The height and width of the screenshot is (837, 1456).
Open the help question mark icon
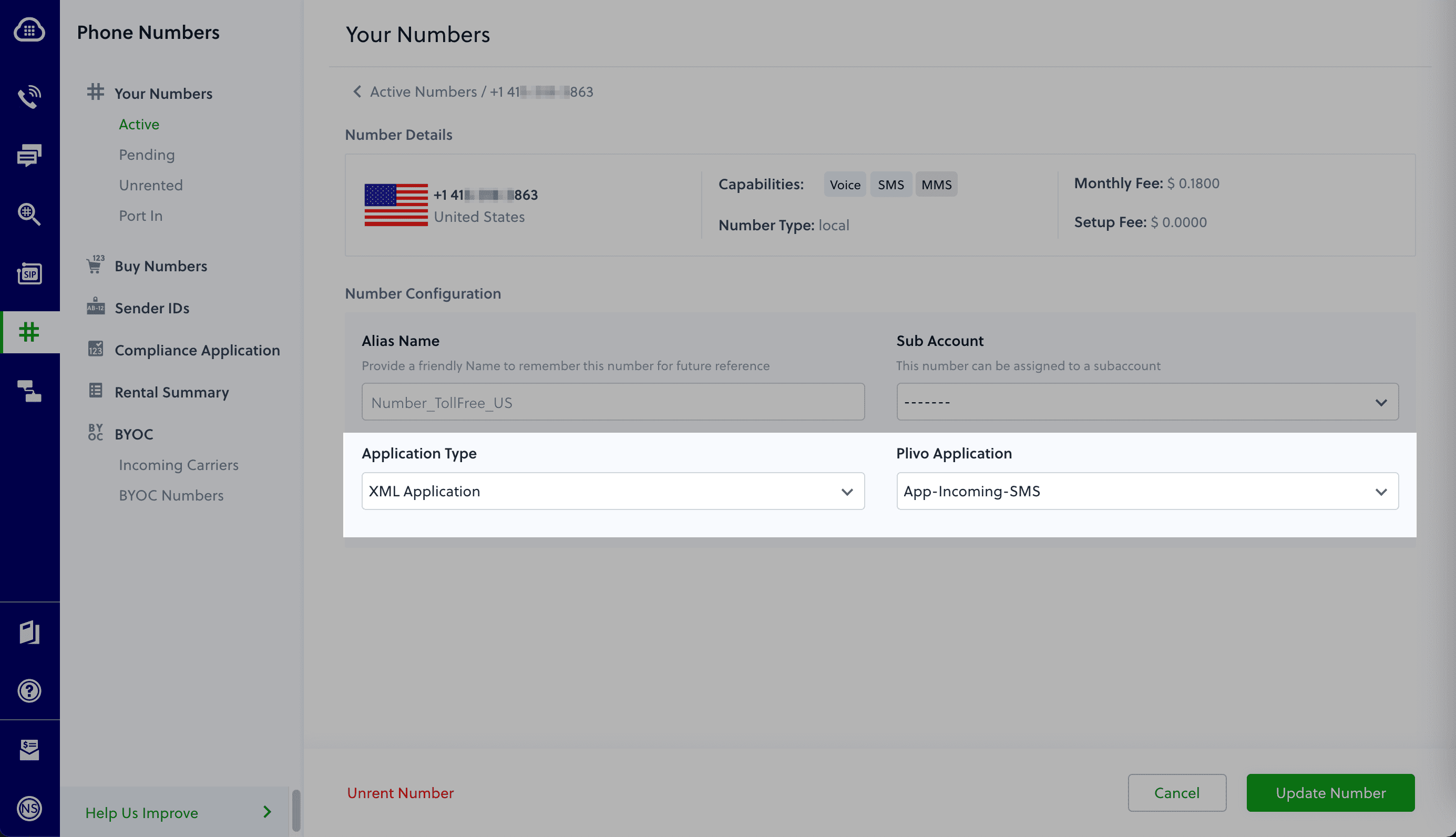tap(30, 691)
